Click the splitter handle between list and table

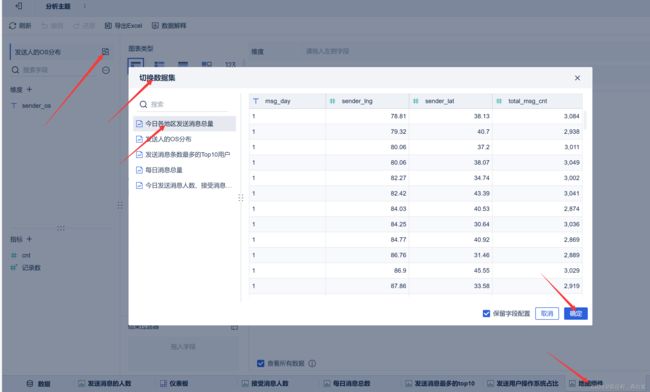(241, 198)
